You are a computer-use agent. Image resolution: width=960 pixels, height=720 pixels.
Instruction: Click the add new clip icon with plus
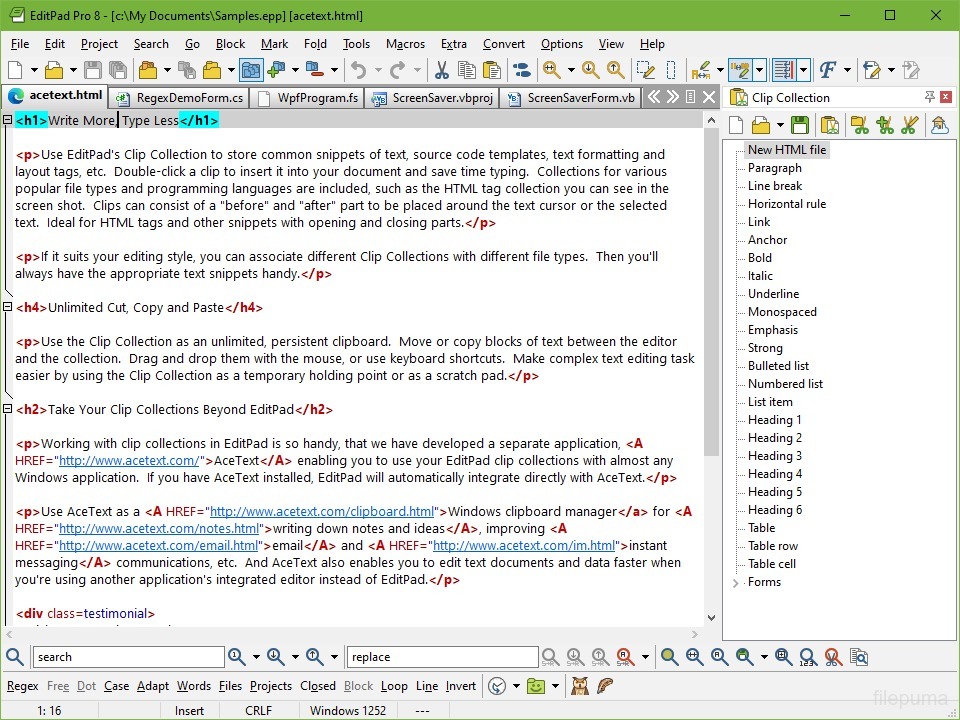click(x=884, y=125)
